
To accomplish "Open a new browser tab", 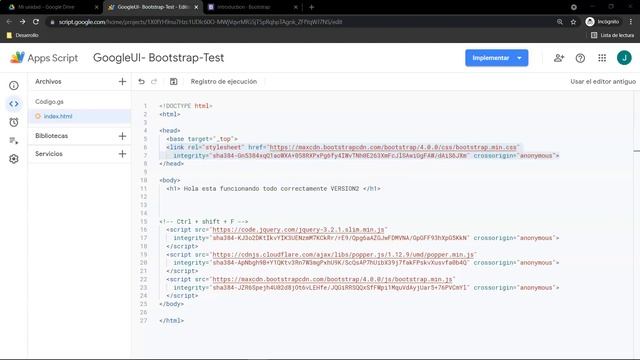I will (x=311, y=7).
